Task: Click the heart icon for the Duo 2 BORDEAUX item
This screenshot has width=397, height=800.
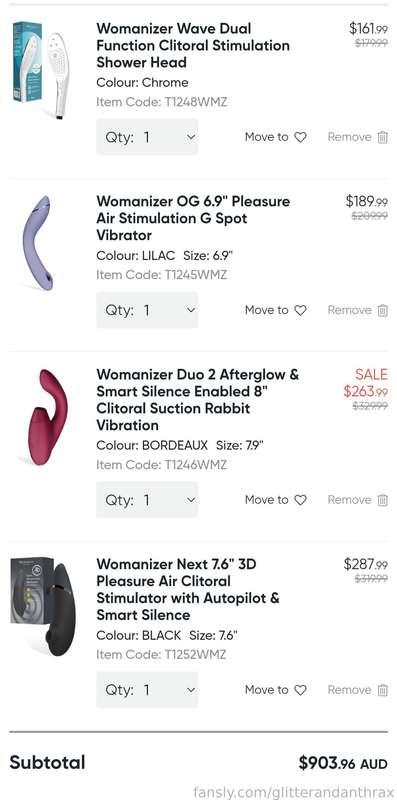Action: (301, 500)
